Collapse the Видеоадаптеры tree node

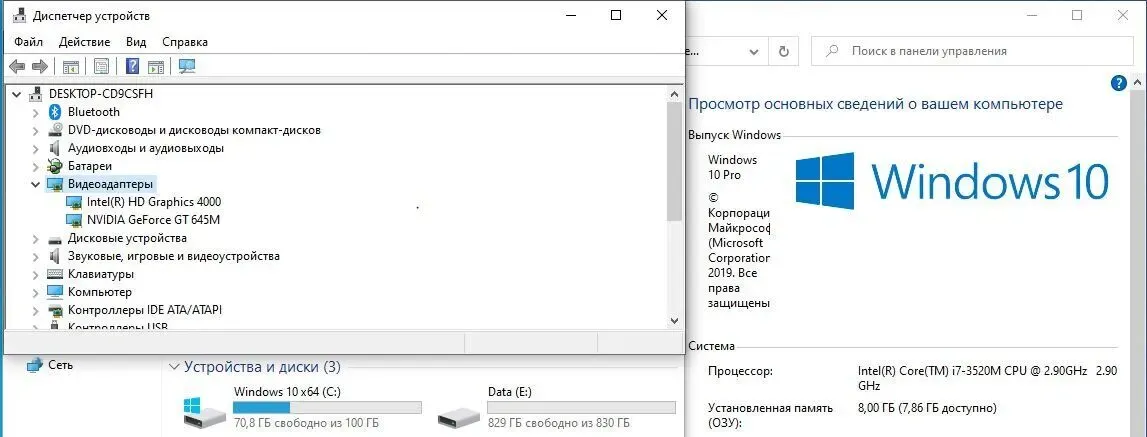pos(36,184)
